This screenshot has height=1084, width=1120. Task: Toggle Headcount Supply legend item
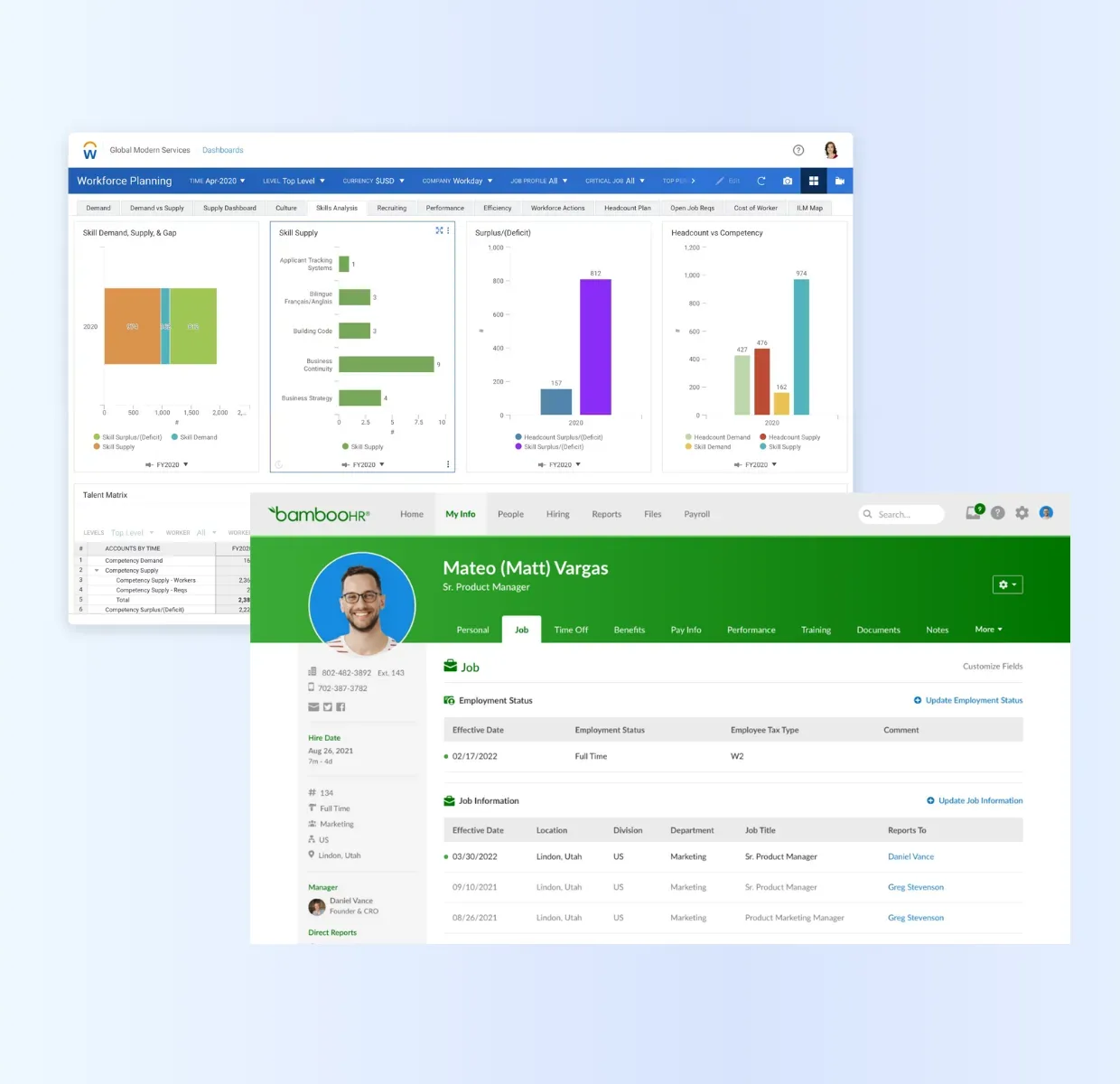[x=790, y=437]
